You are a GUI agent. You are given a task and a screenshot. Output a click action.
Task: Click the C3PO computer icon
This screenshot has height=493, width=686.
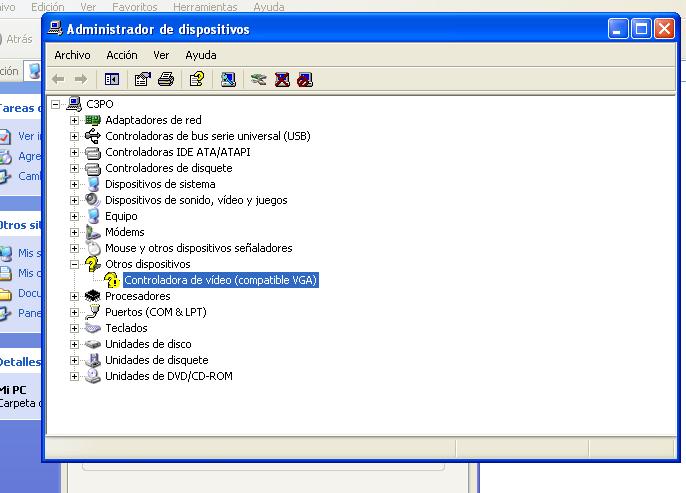tap(74, 104)
